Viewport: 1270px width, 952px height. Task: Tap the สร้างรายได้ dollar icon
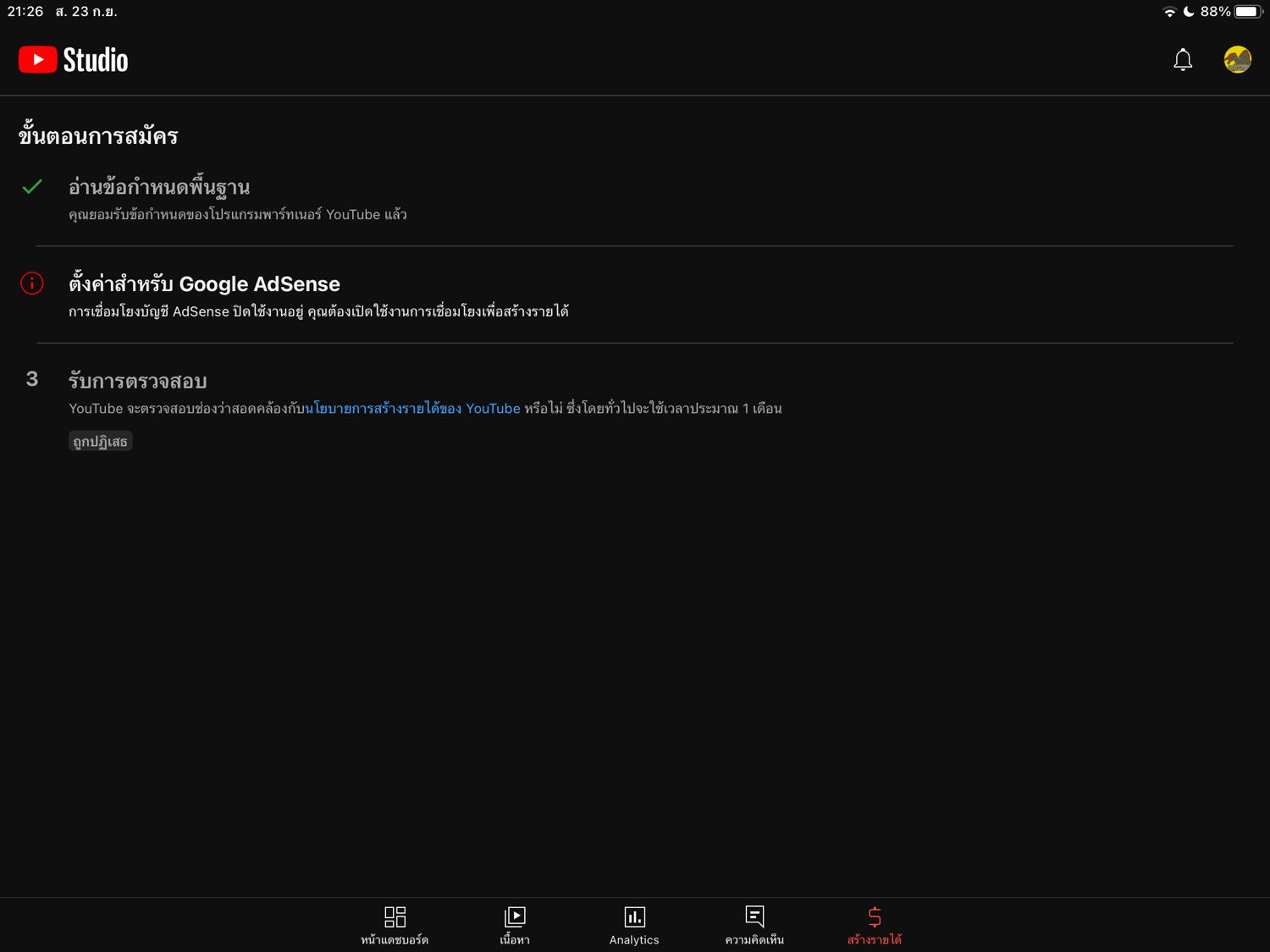(875, 916)
